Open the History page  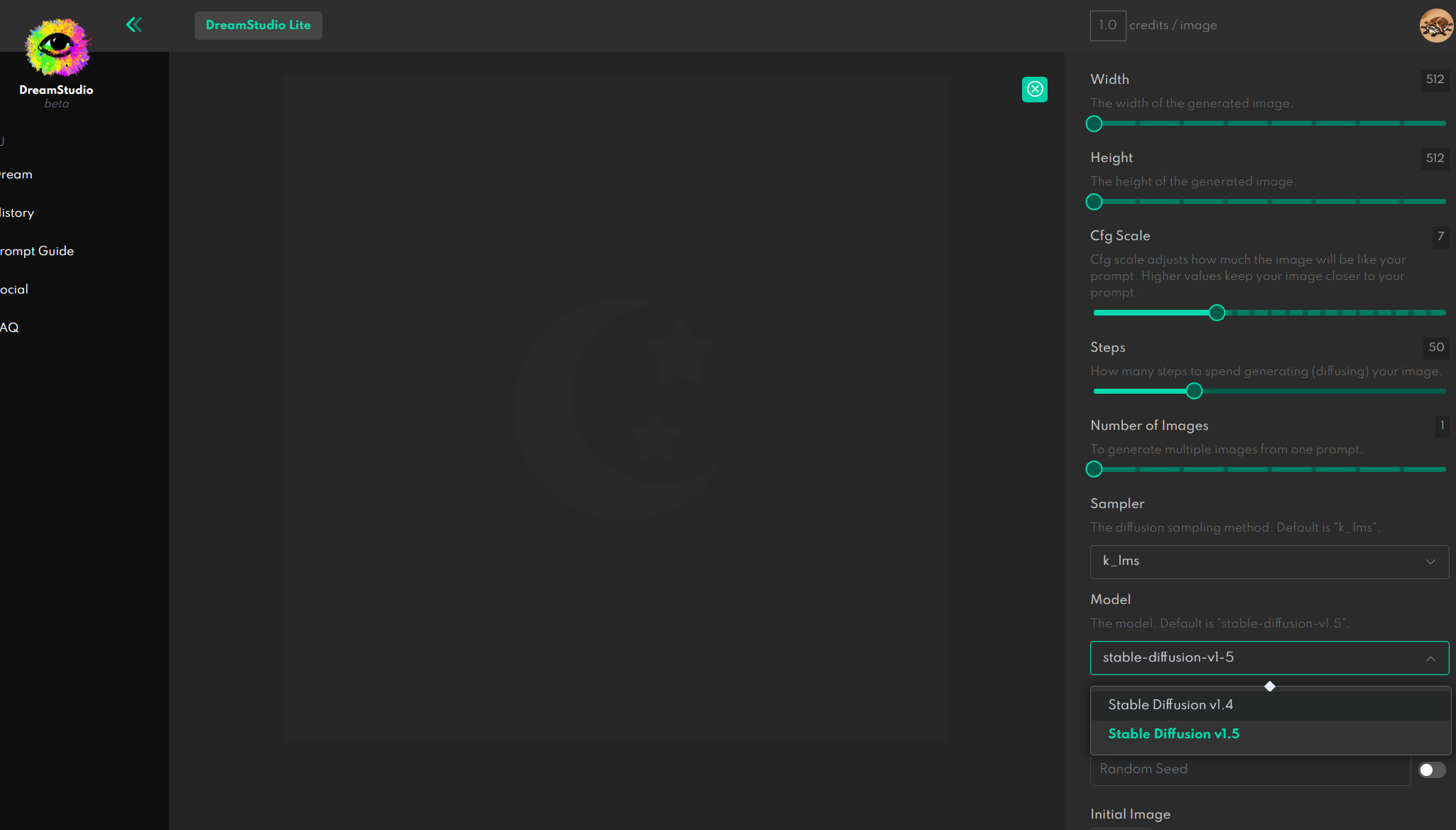coord(16,212)
